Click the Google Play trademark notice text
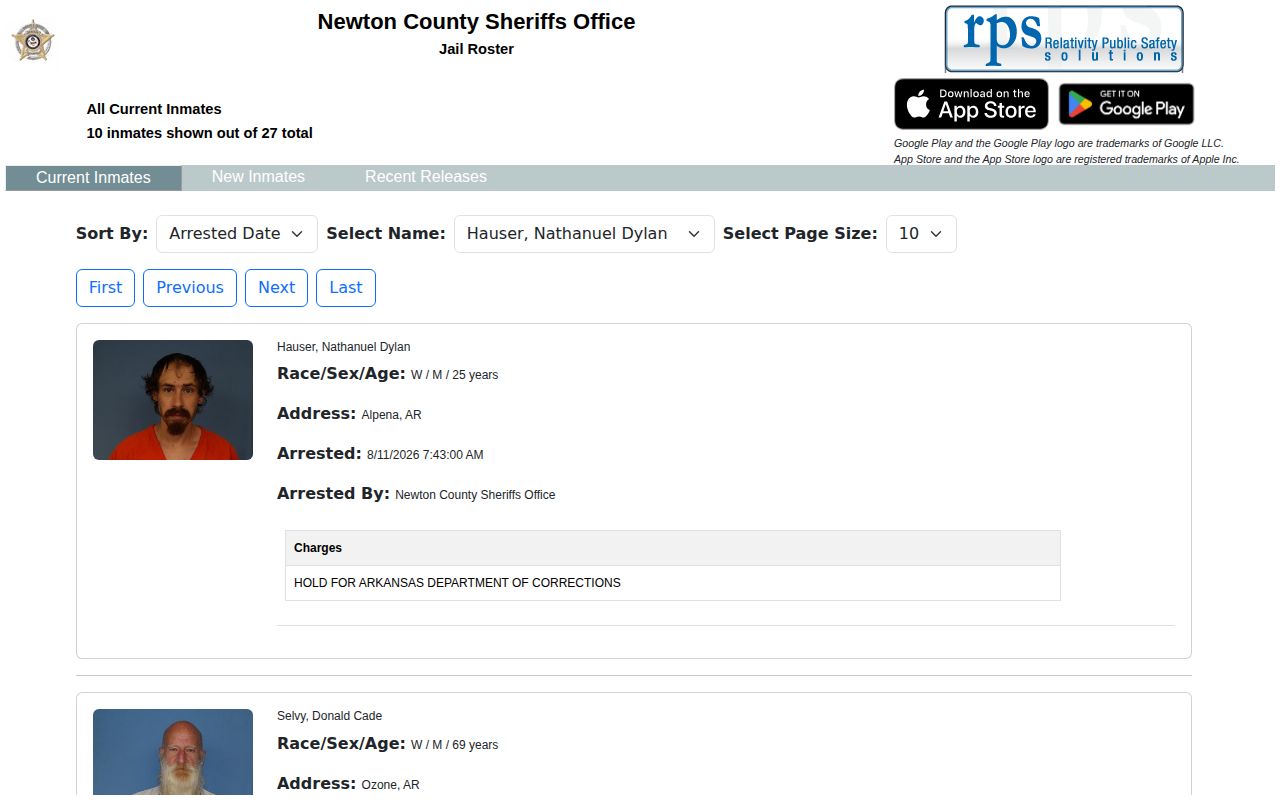Viewport: 1280px width, 800px height. point(1059,143)
